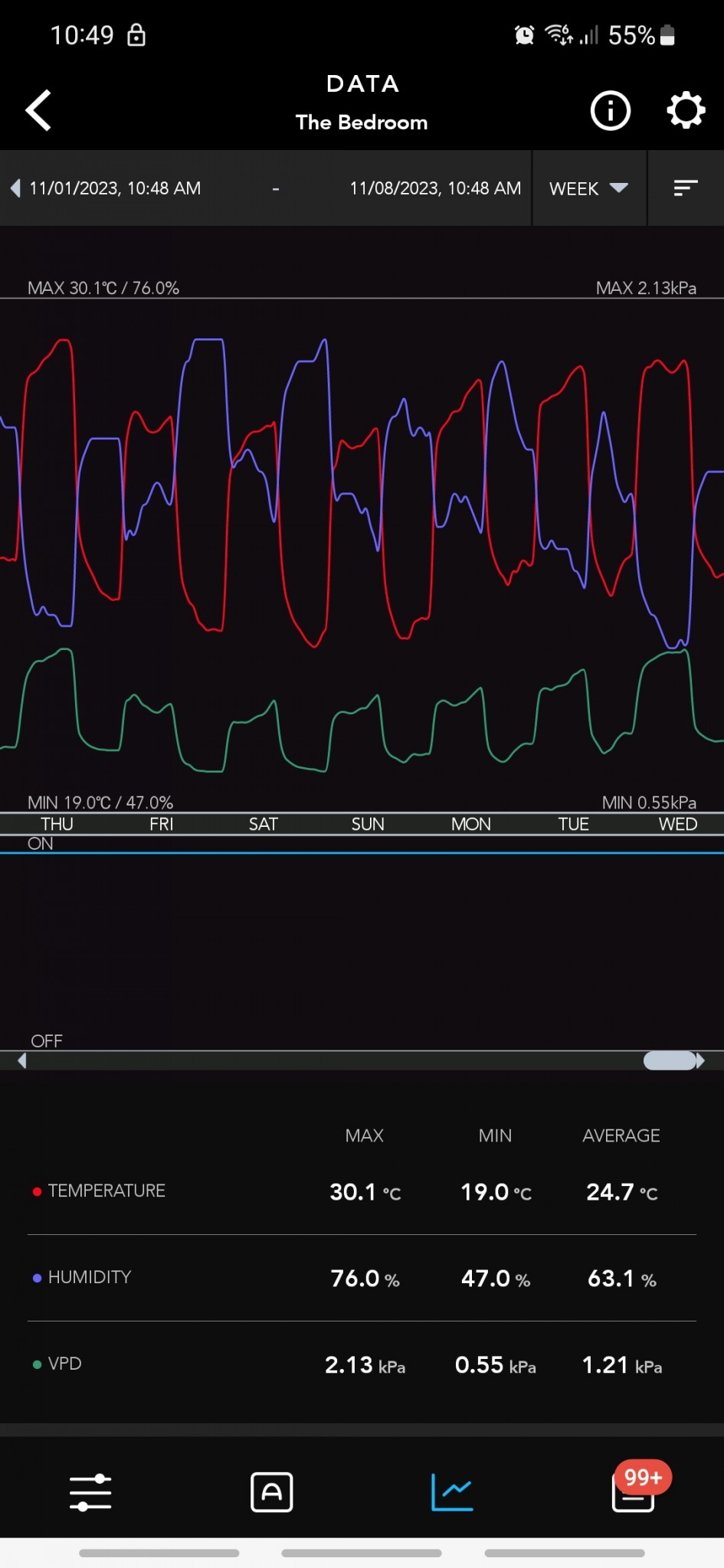
Task: Tap the end date 11/08/2023 field
Action: click(x=434, y=188)
